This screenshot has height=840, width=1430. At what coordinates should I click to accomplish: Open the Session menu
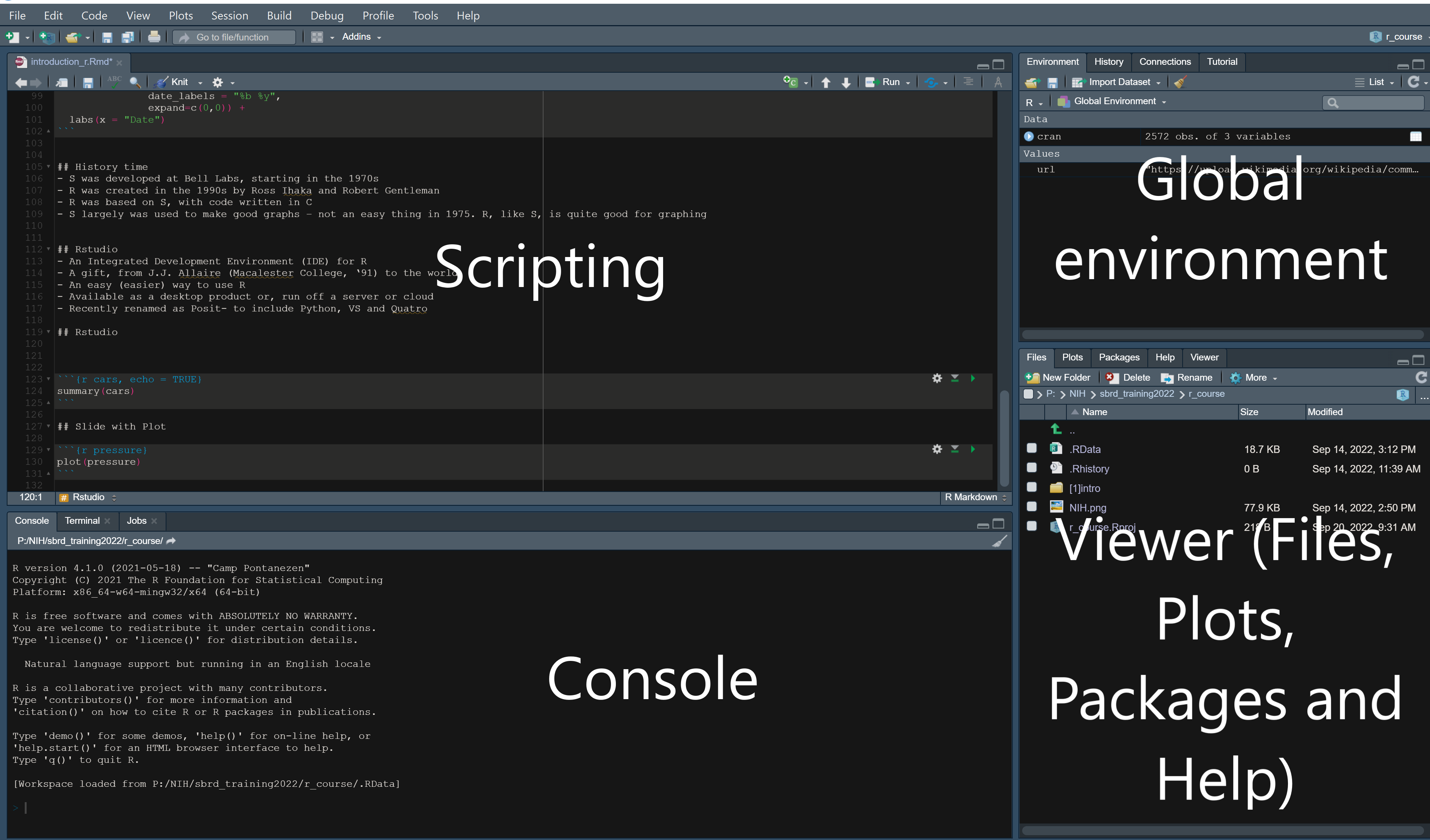point(229,16)
